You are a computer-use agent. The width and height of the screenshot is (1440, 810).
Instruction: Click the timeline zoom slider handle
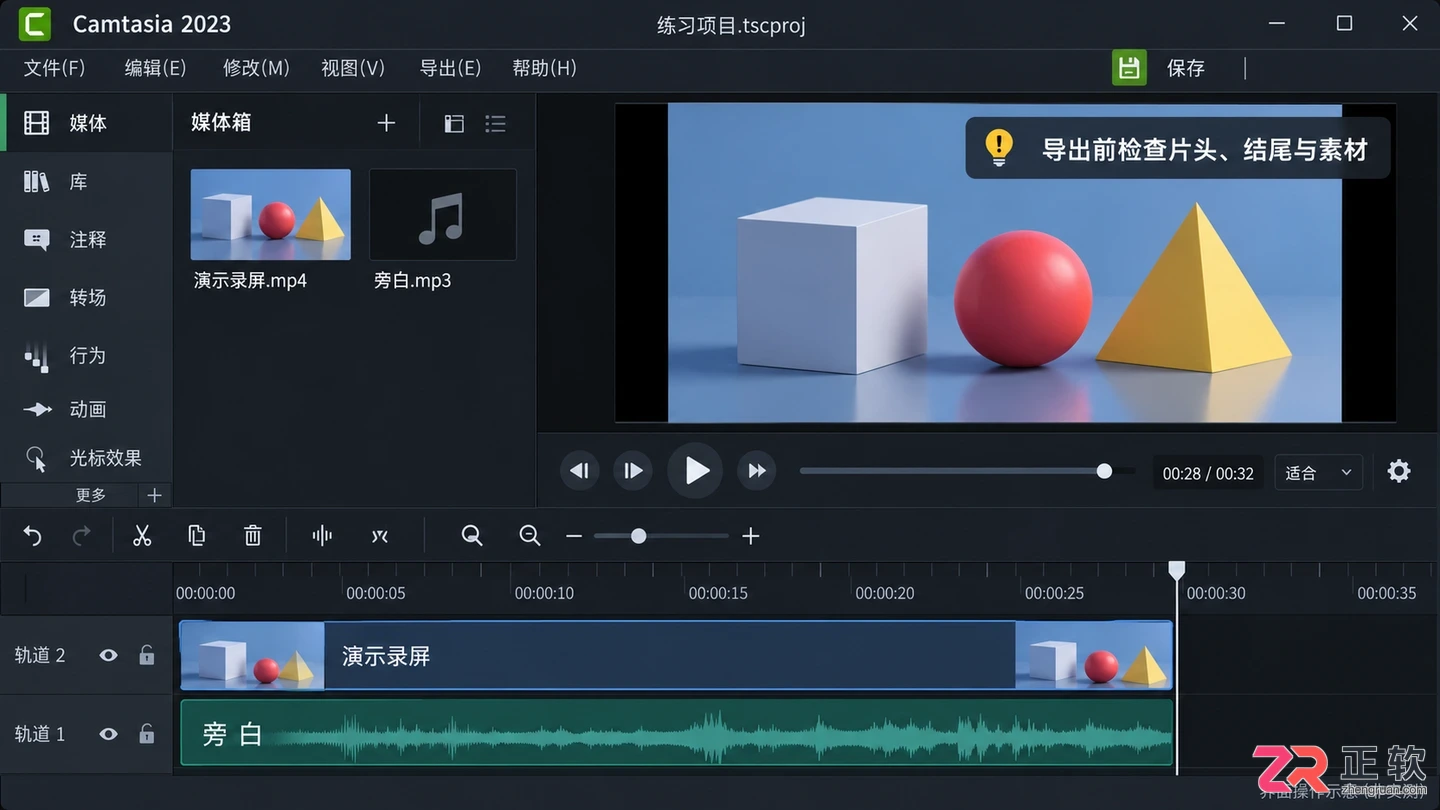click(x=638, y=536)
